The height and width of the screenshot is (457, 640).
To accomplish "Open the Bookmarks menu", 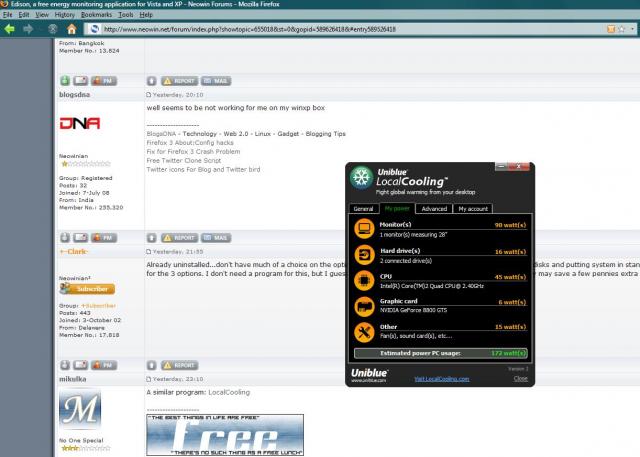I will [x=96, y=15].
